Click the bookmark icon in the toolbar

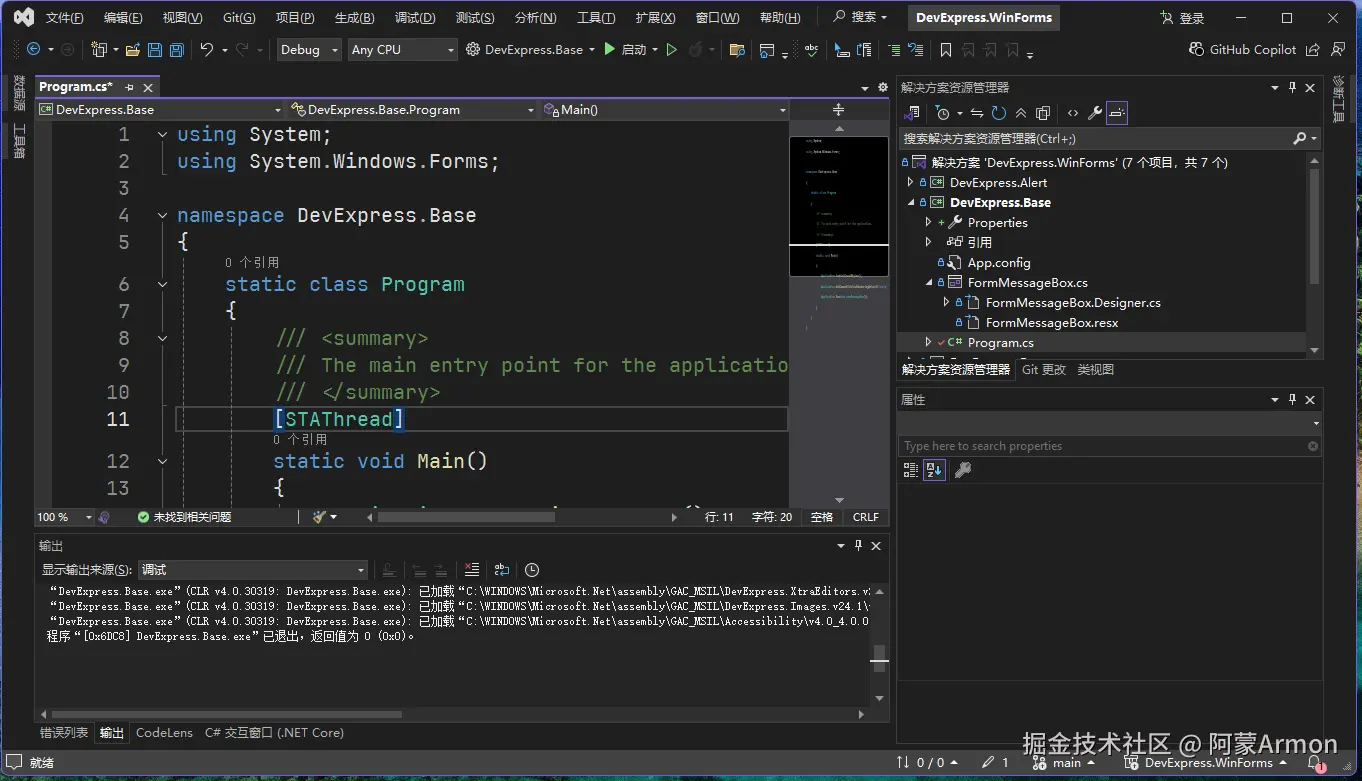946,50
